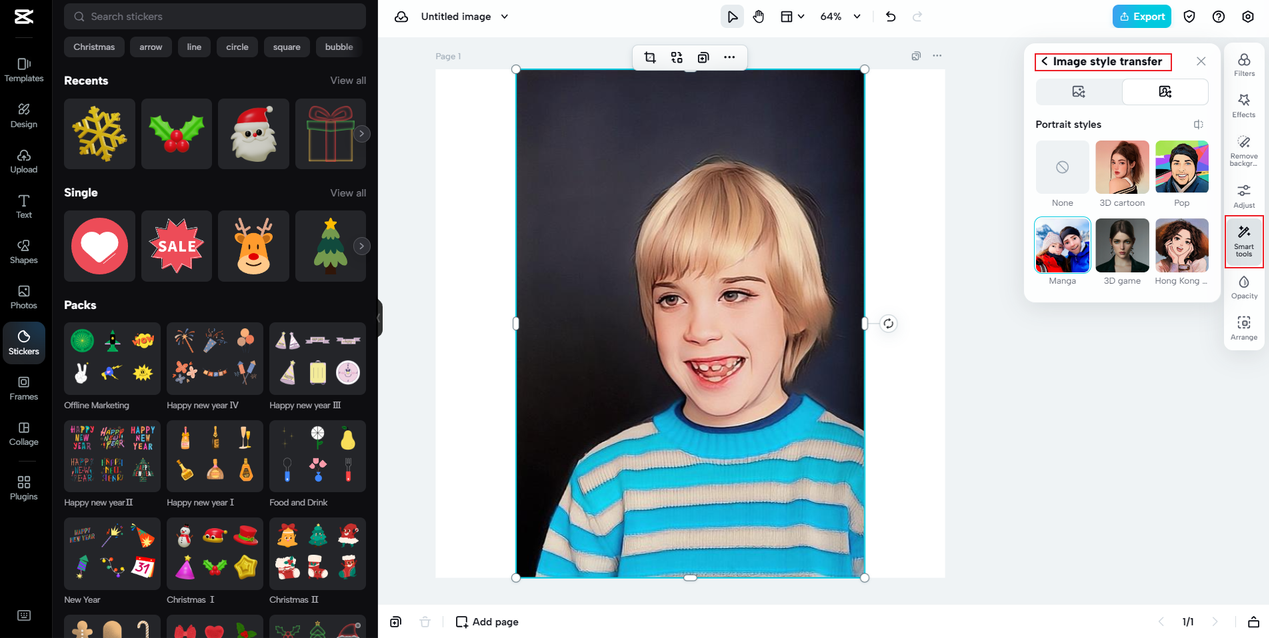Open the Upload sidebar panel

click(x=24, y=161)
